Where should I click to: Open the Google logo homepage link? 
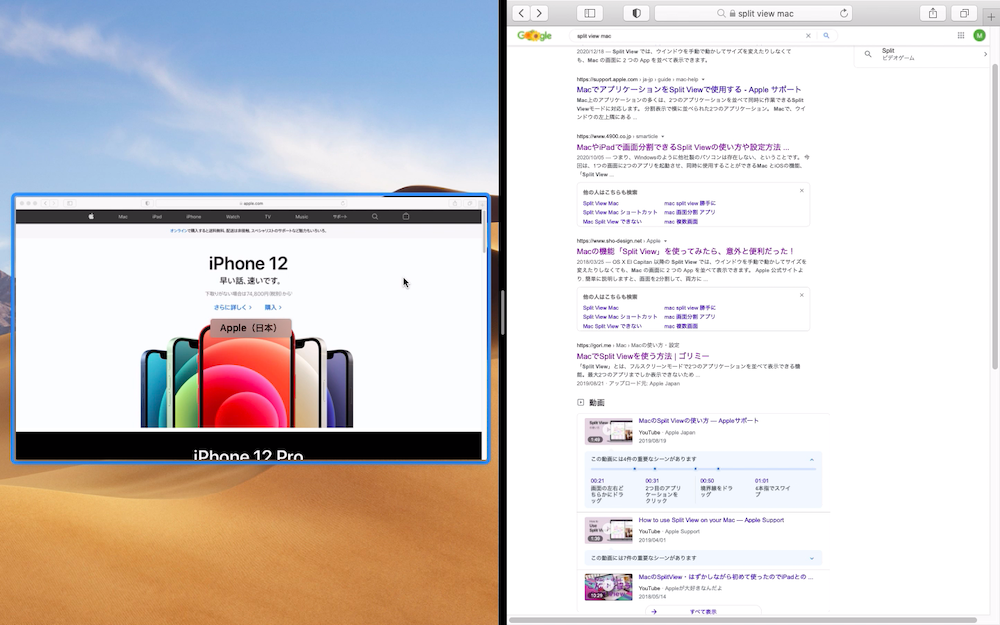(x=534, y=36)
